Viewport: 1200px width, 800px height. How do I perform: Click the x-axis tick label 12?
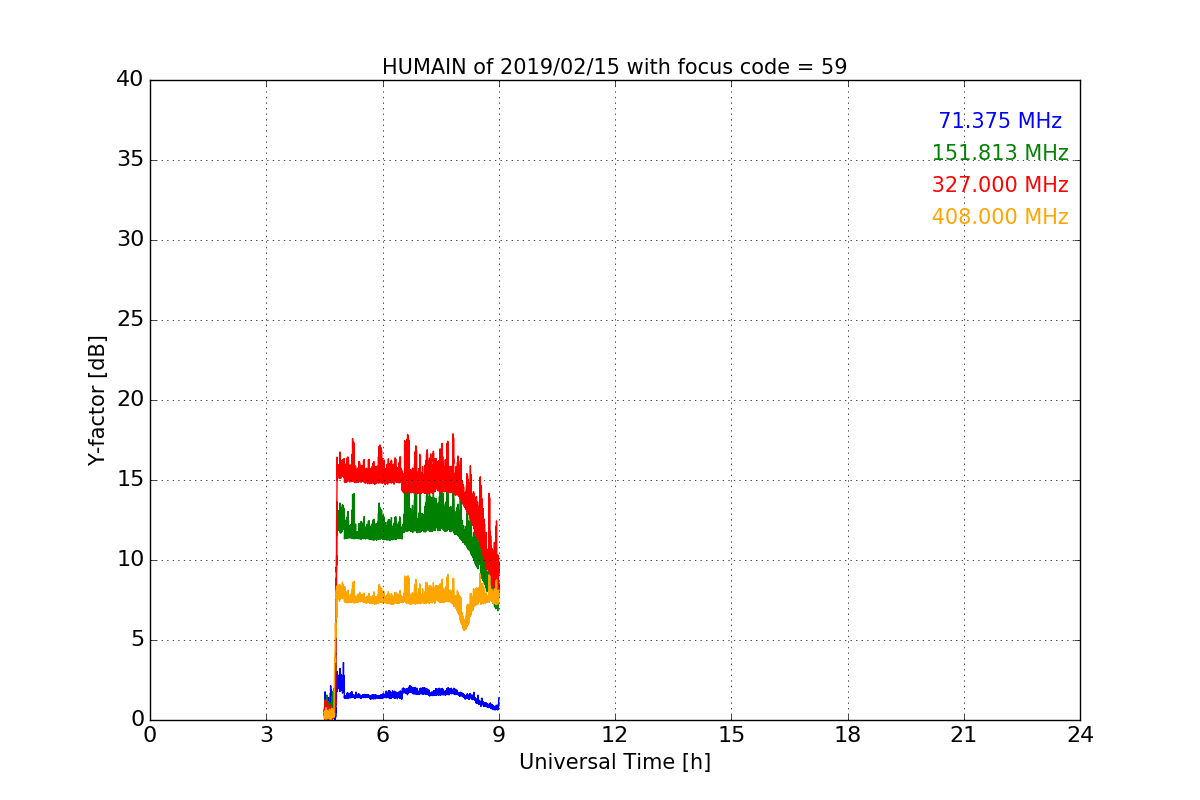click(x=615, y=735)
